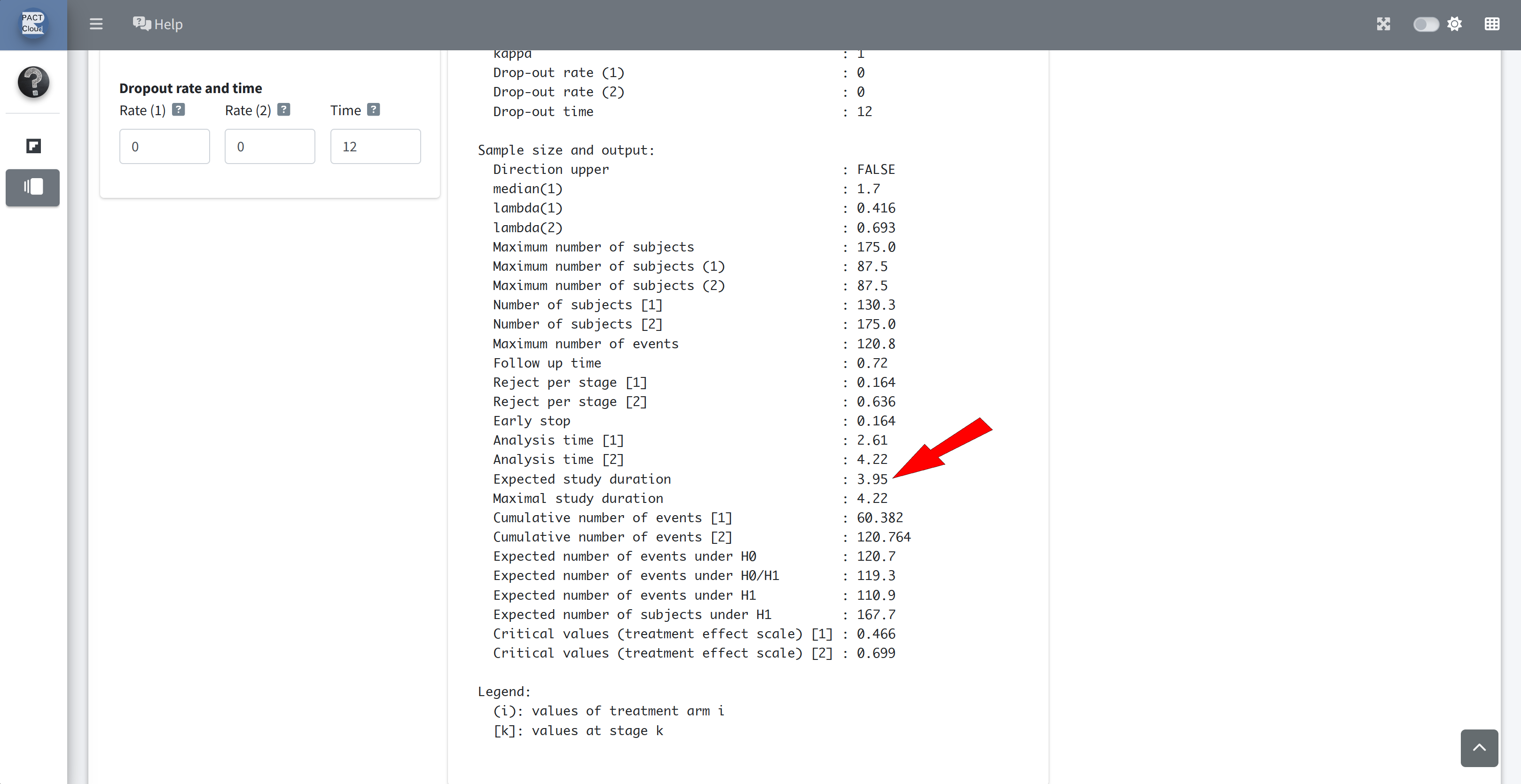Click the Dropout rate and time heading
Image resolution: width=1521 pixels, height=784 pixels.
click(x=191, y=88)
